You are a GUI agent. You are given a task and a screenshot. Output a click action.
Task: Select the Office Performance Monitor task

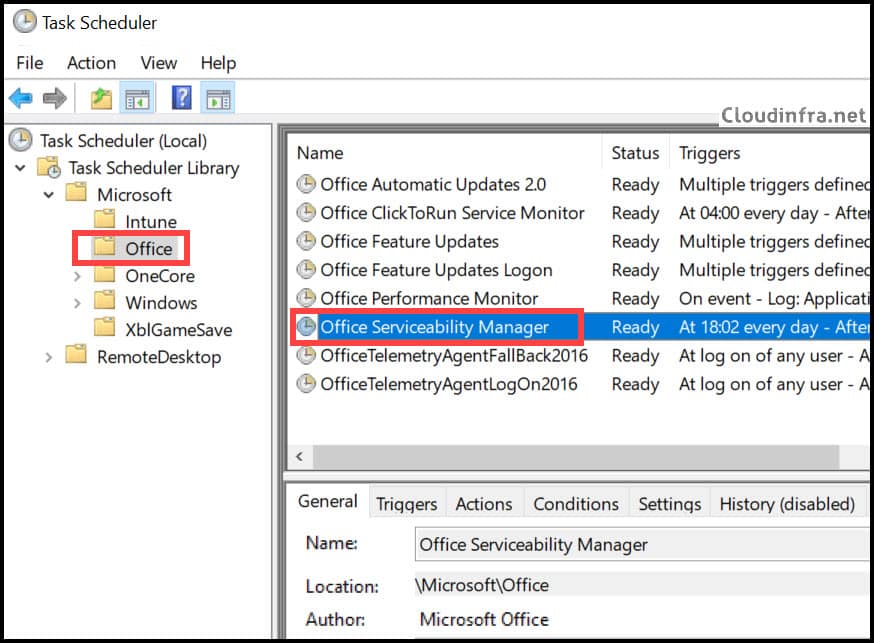pos(429,298)
